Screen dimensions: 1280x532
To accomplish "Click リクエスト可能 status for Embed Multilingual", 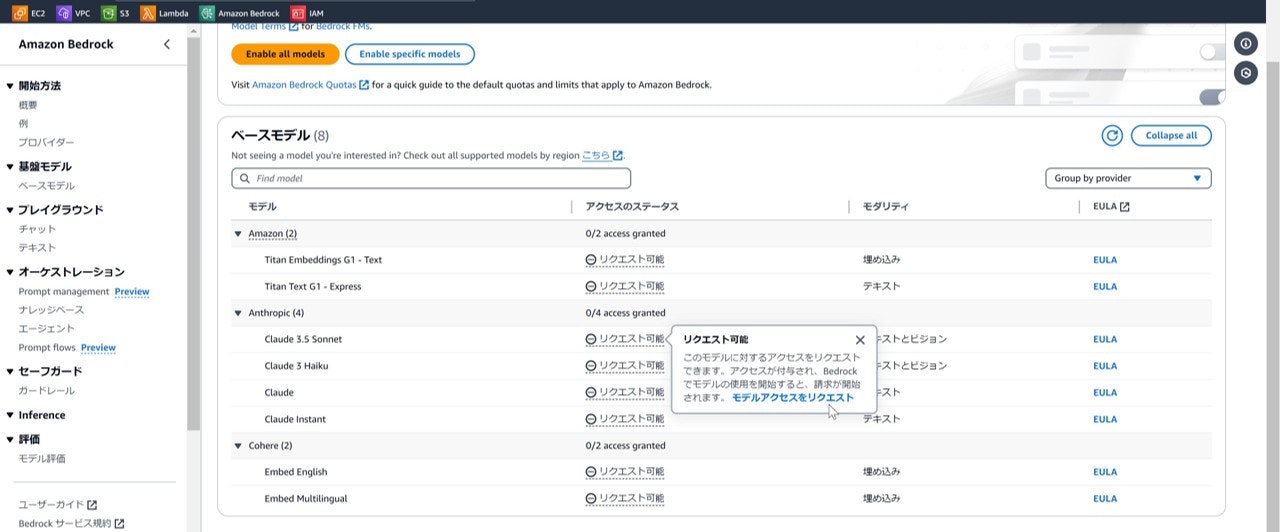I will (x=625, y=499).
